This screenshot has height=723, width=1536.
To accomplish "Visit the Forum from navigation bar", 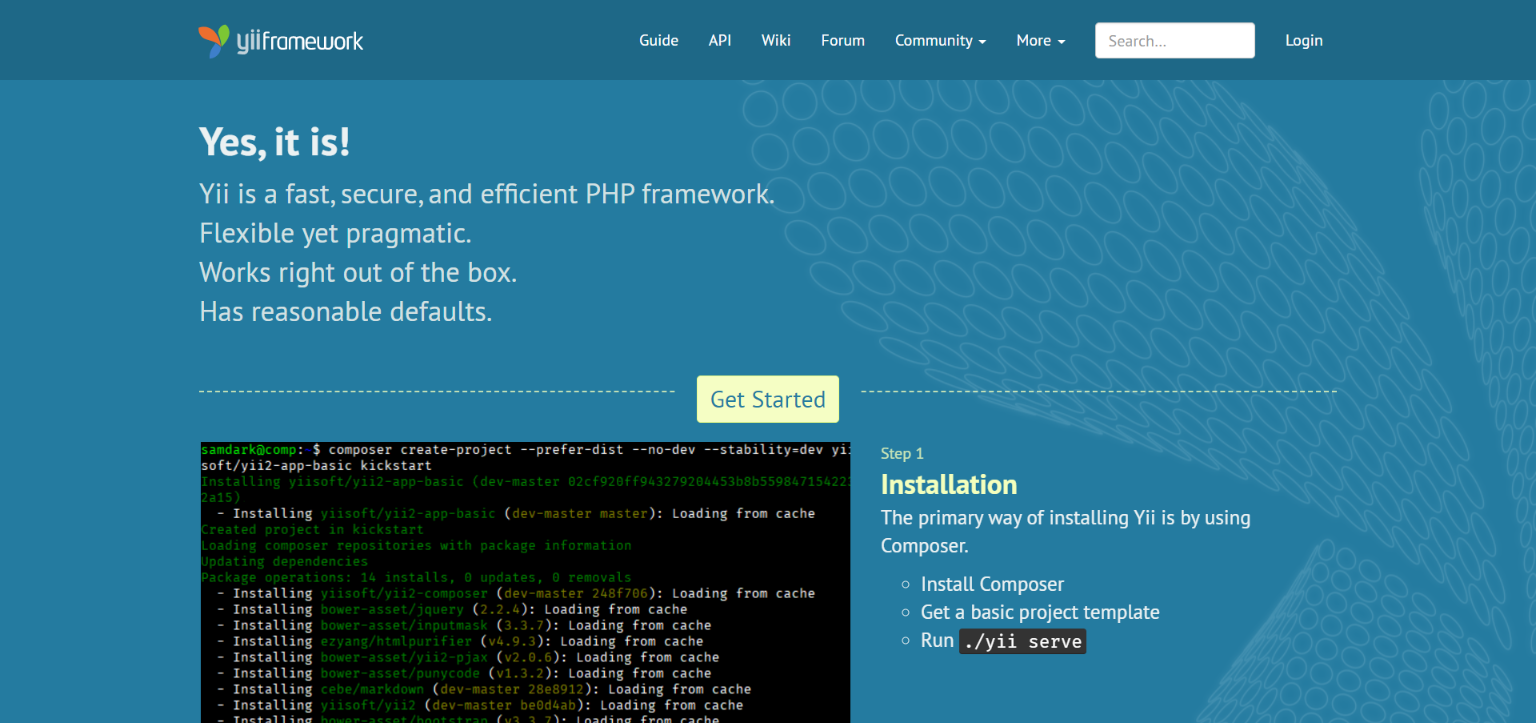I will click(843, 41).
